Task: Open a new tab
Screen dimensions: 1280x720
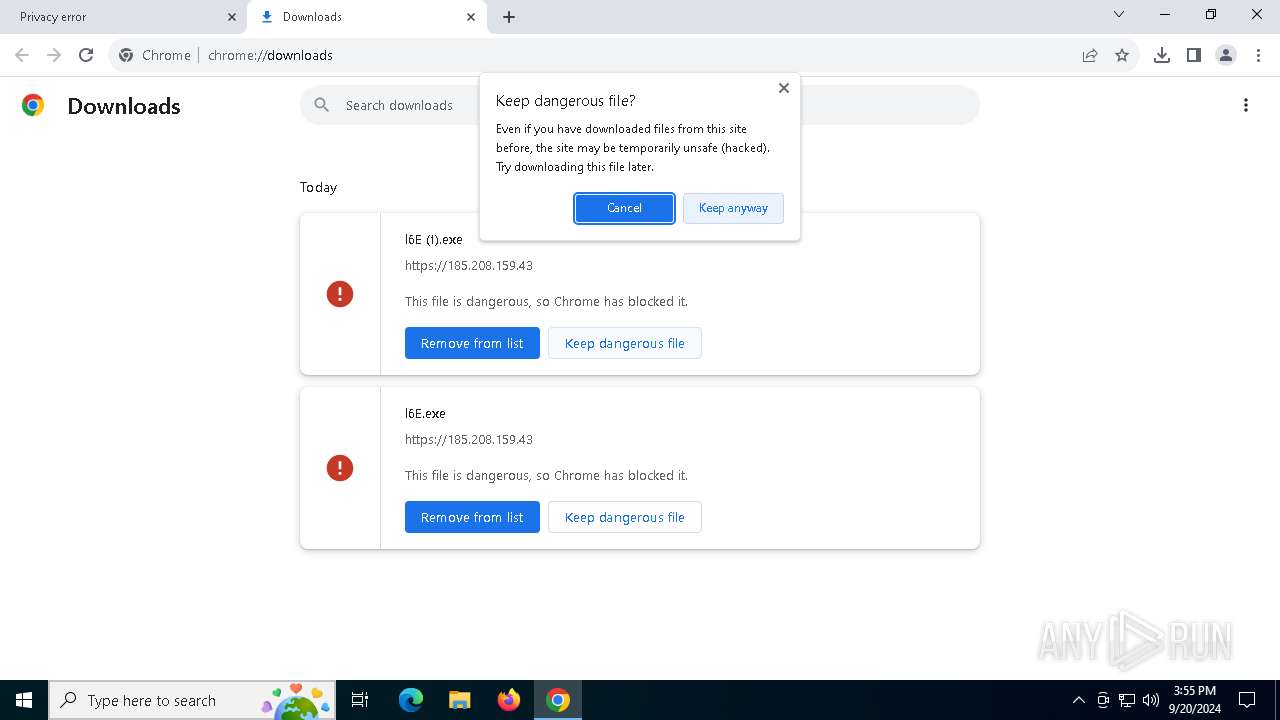Action: (x=509, y=17)
